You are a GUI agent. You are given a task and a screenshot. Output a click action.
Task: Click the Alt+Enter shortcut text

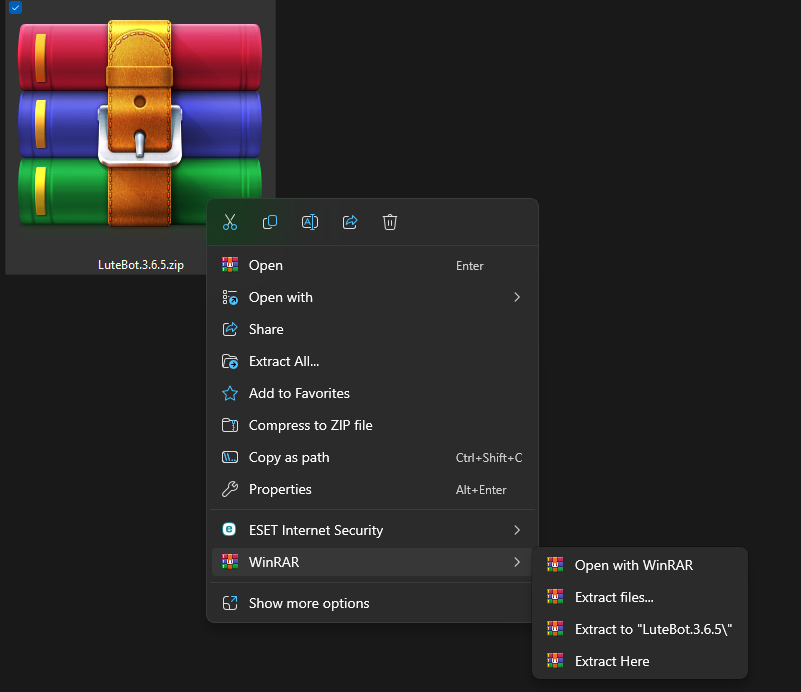pos(481,490)
